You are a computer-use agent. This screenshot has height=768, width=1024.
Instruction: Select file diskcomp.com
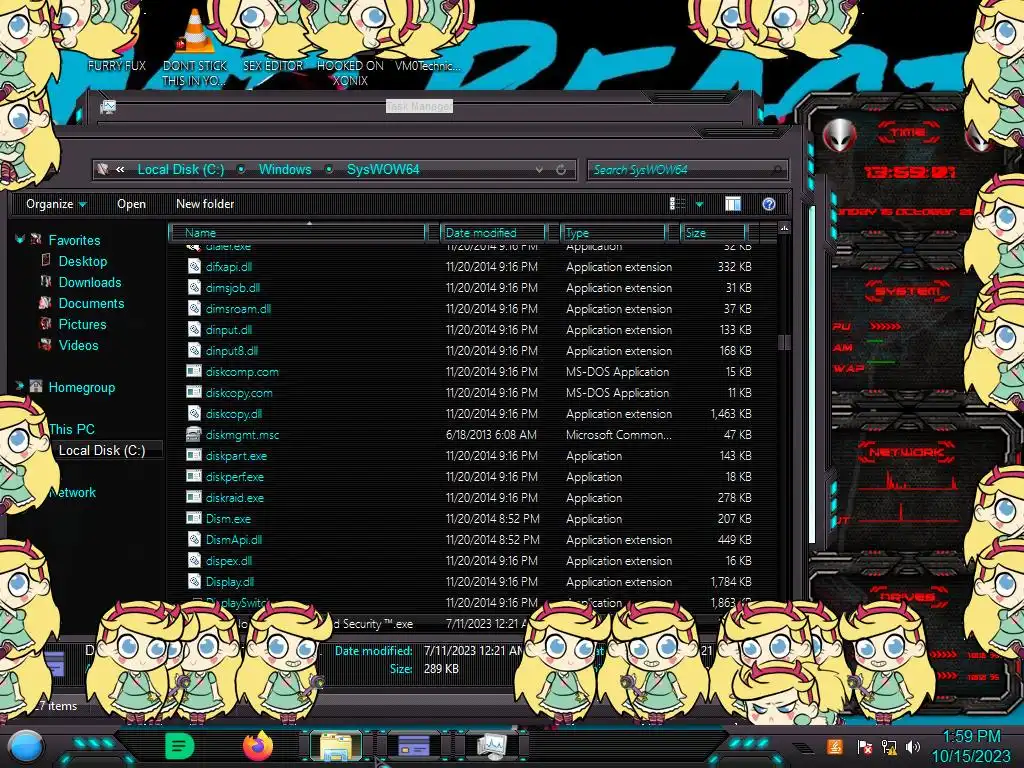(x=242, y=372)
